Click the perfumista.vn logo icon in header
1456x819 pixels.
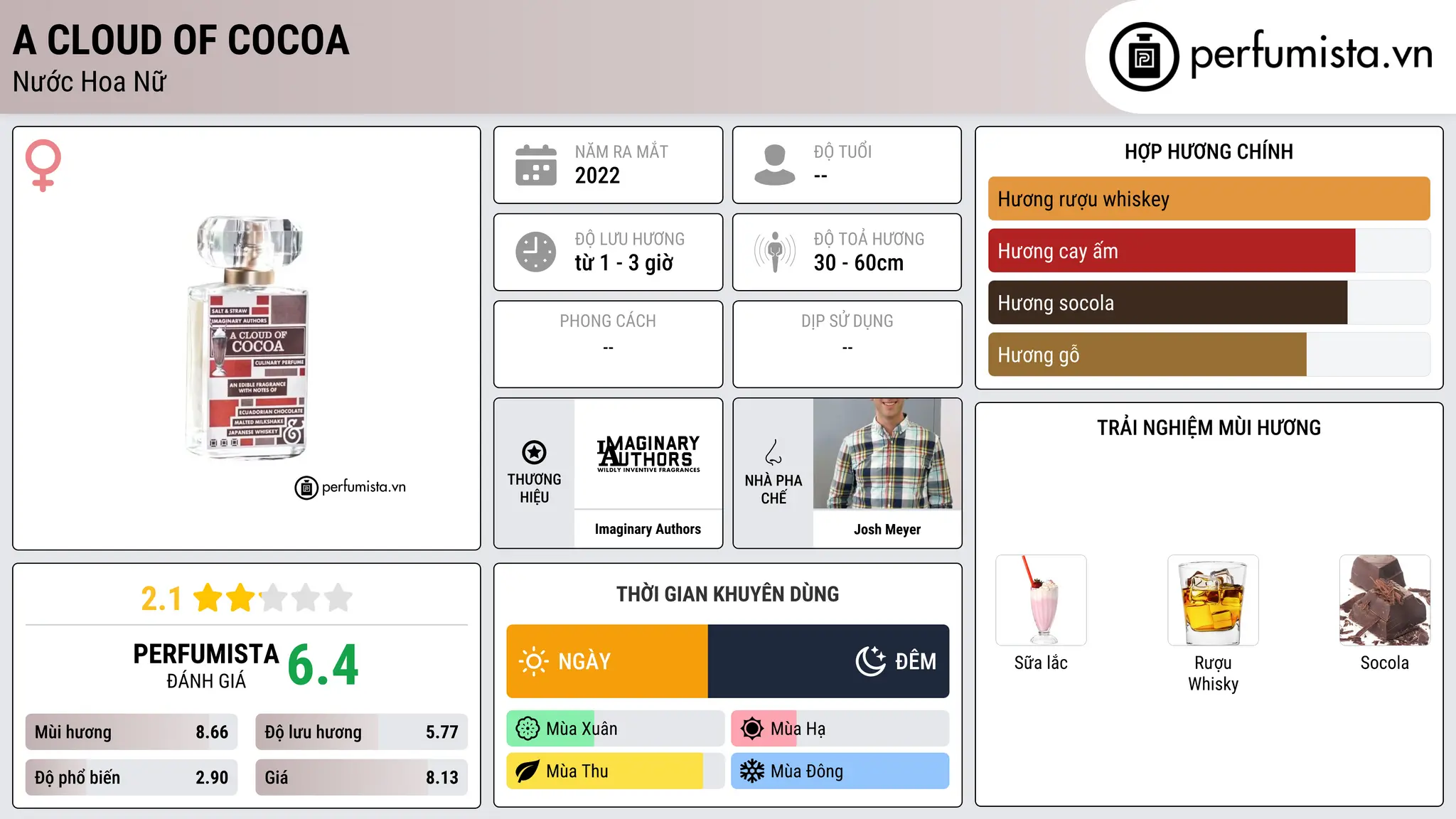click(x=1144, y=57)
